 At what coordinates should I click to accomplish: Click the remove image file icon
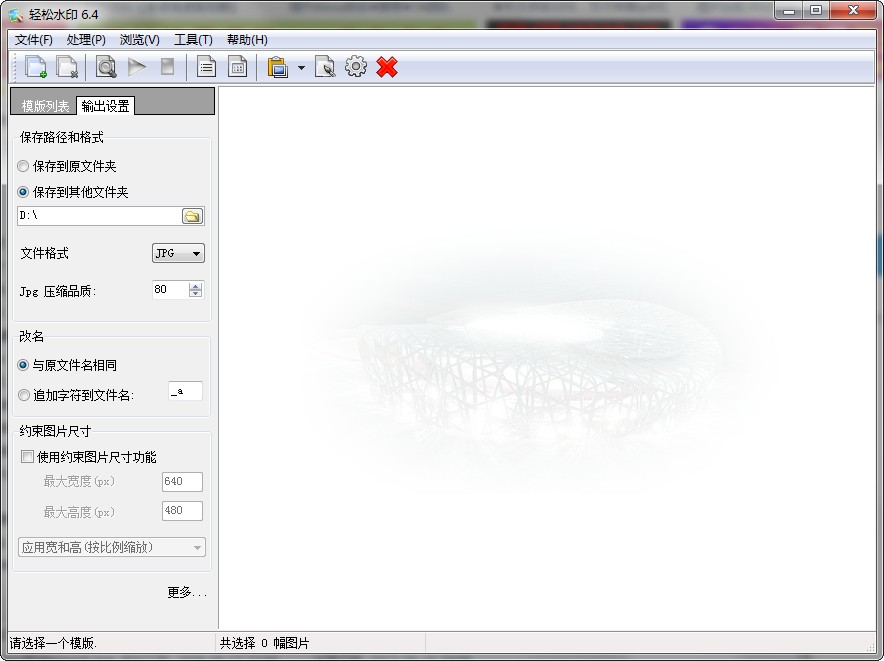tap(67, 67)
